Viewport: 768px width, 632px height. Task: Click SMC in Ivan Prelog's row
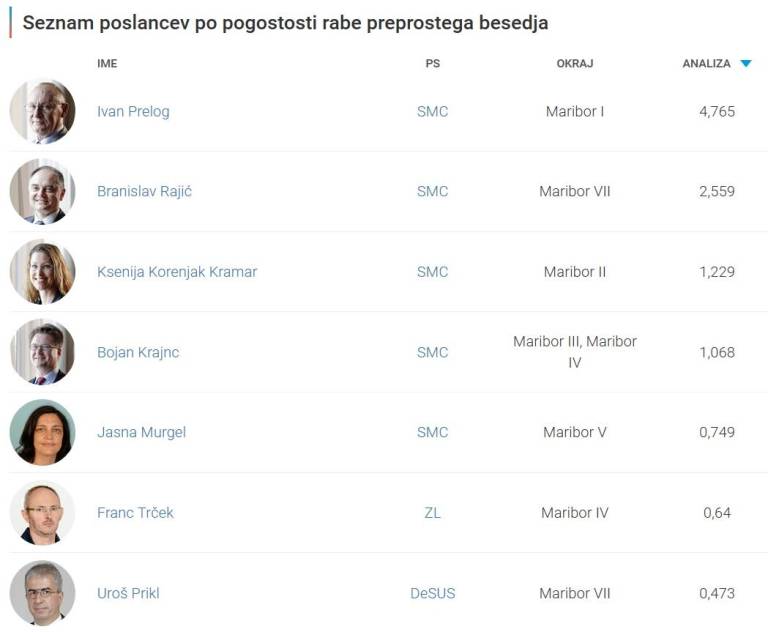pos(432,111)
